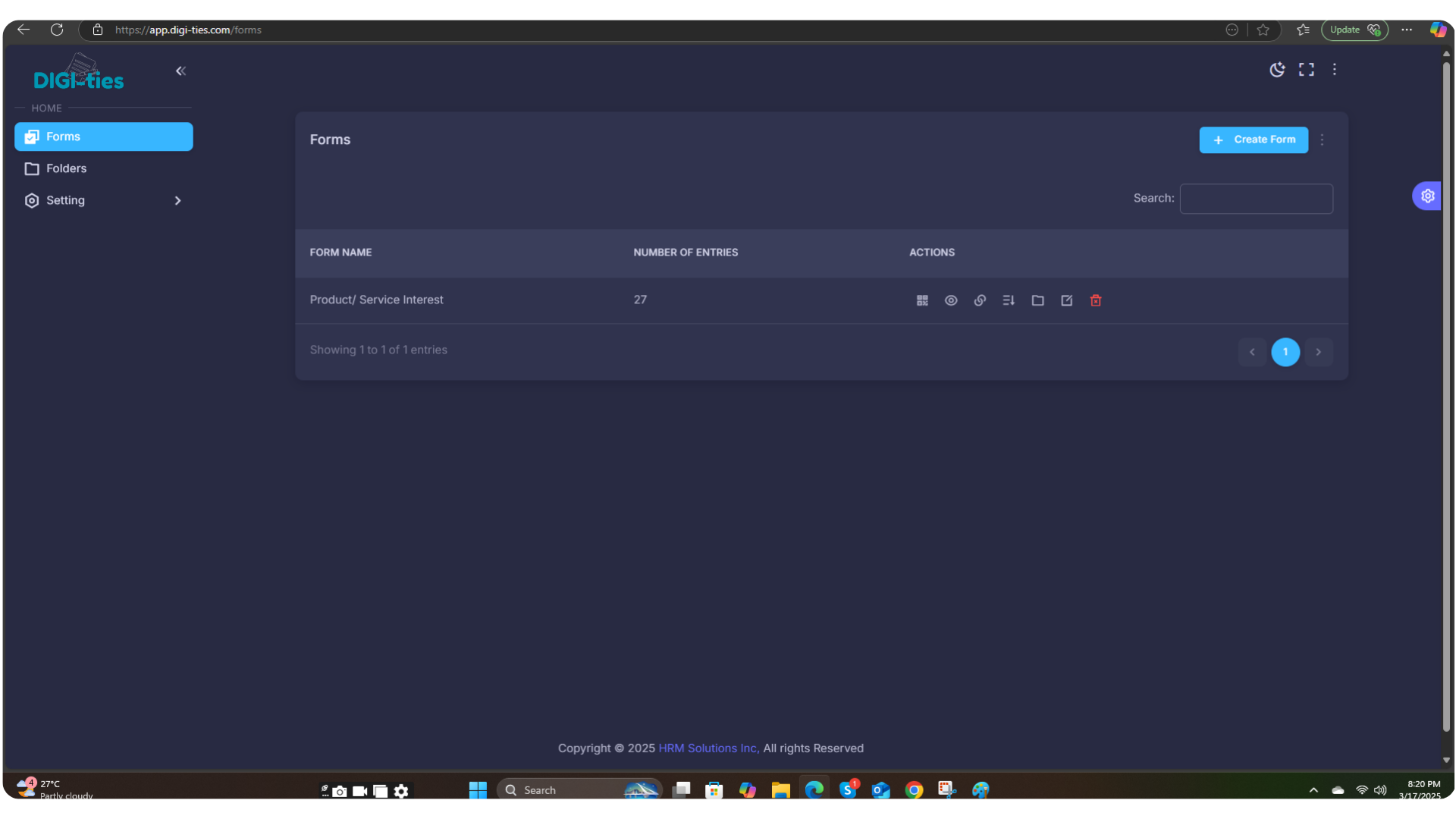Select Forms in the sidebar
This screenshot has height=819, width=1456.
tap(104, 137)
